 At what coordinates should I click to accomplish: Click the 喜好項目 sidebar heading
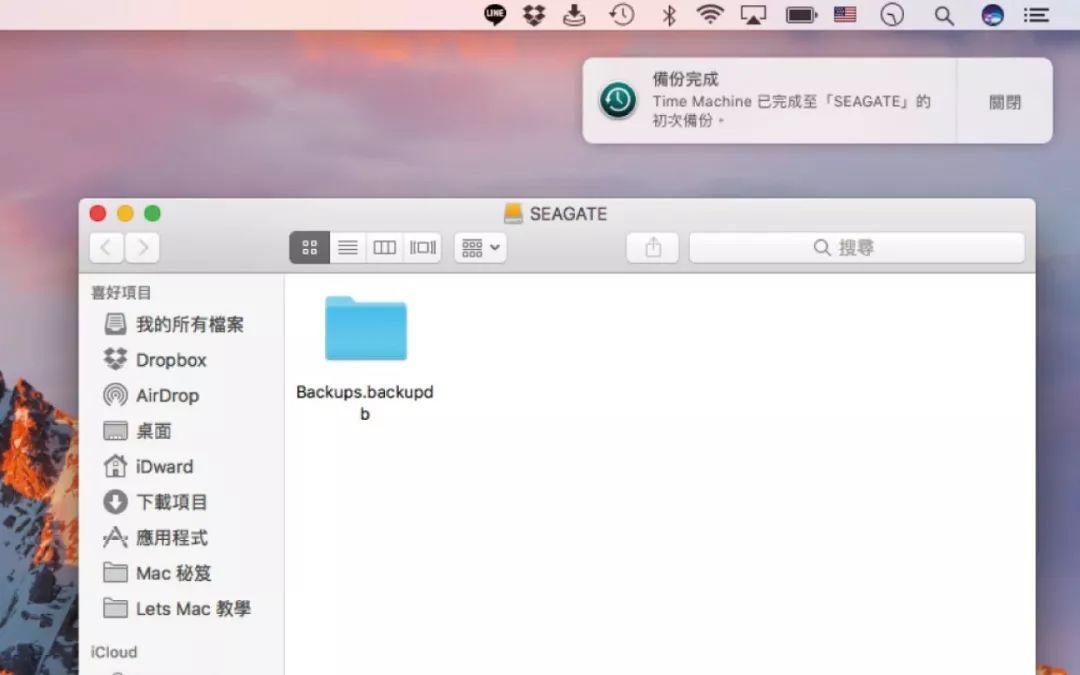click(x=121, y=293)
